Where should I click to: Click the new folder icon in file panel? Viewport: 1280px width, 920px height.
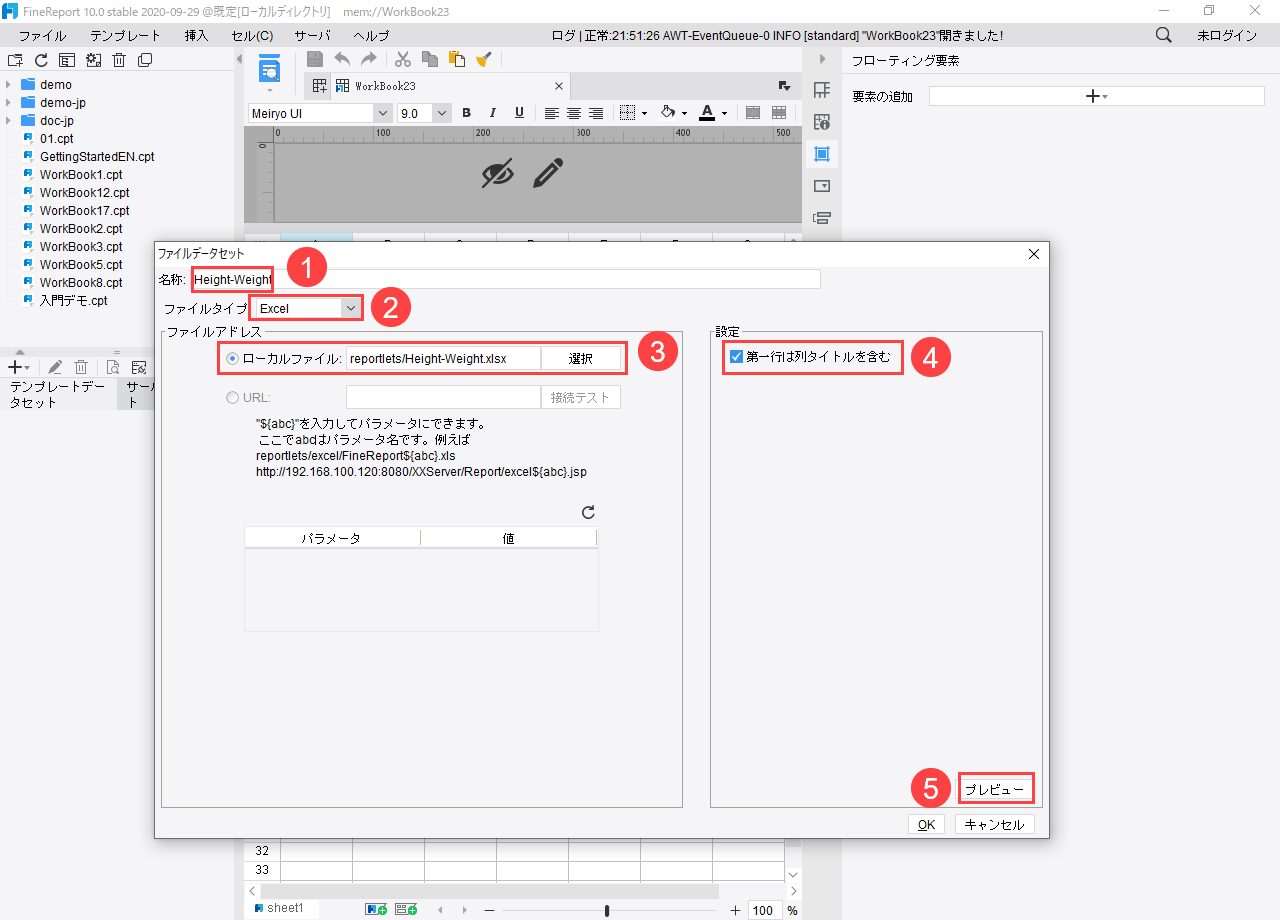click(15, 60)
